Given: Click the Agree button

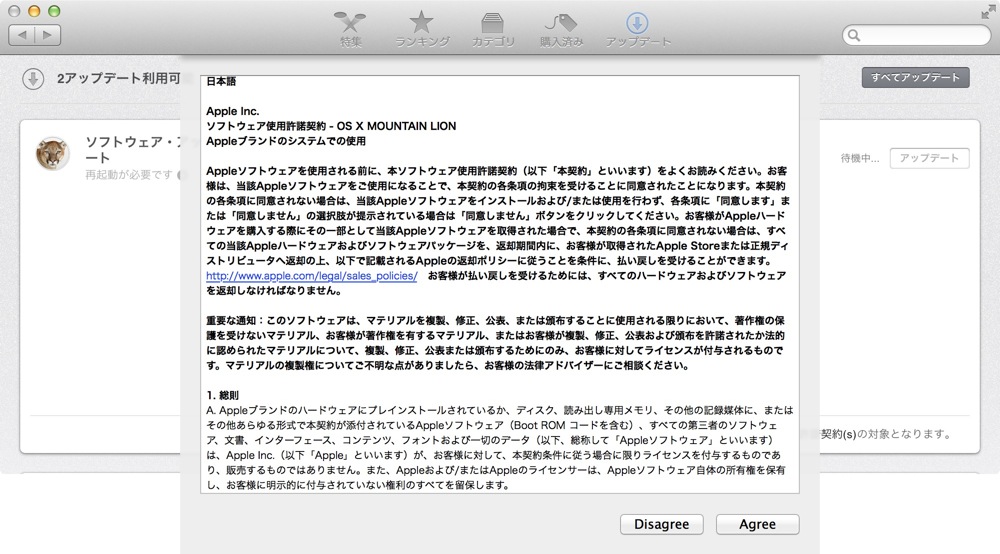Looking at the screenshot, I should click(x=757, y=524).
